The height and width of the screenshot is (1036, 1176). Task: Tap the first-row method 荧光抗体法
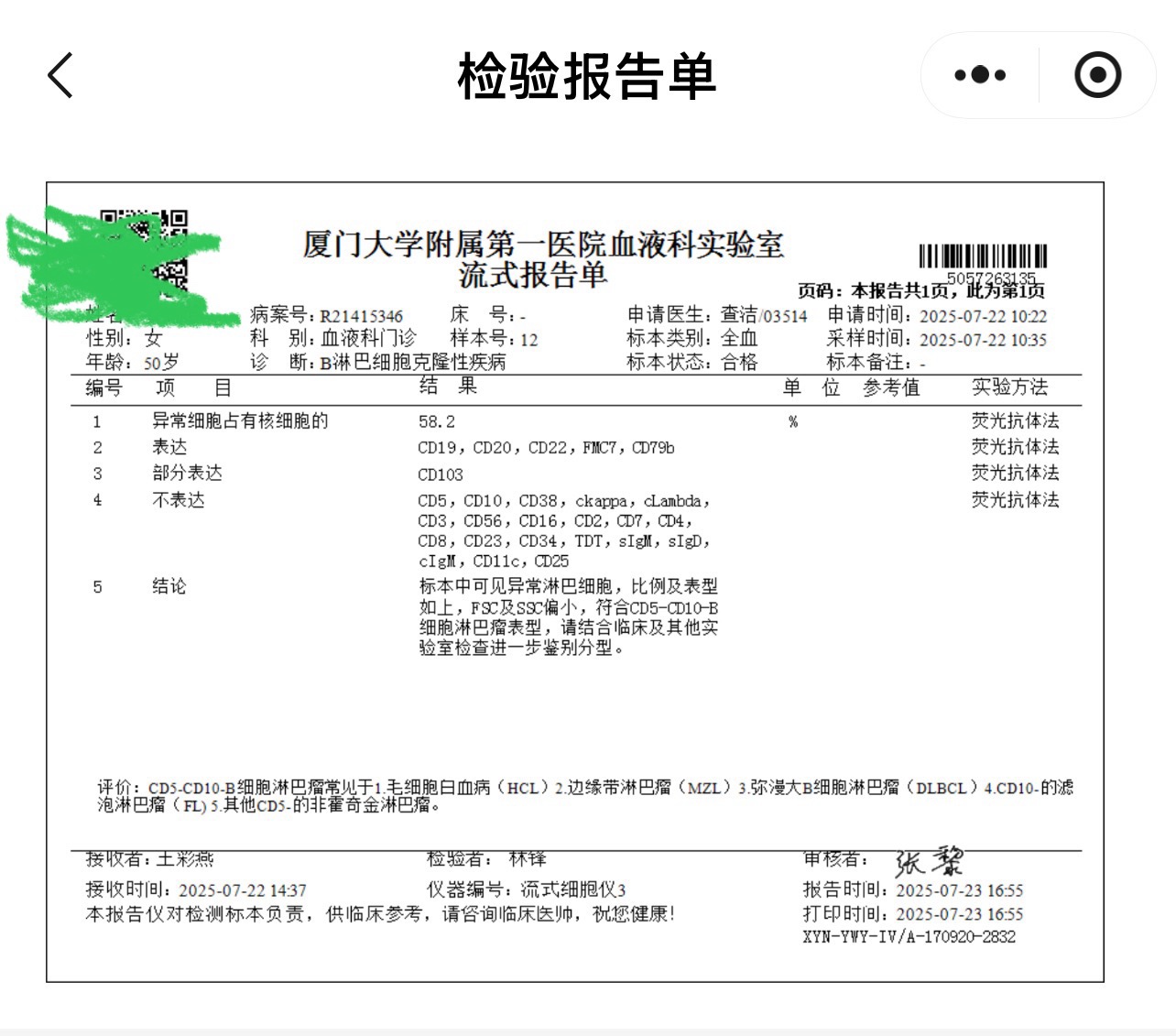pyautogui.click(x=1015, y=421)
